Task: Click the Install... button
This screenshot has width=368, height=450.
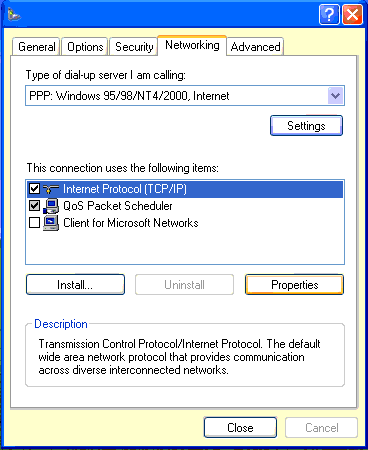Action: pos(75,285)
